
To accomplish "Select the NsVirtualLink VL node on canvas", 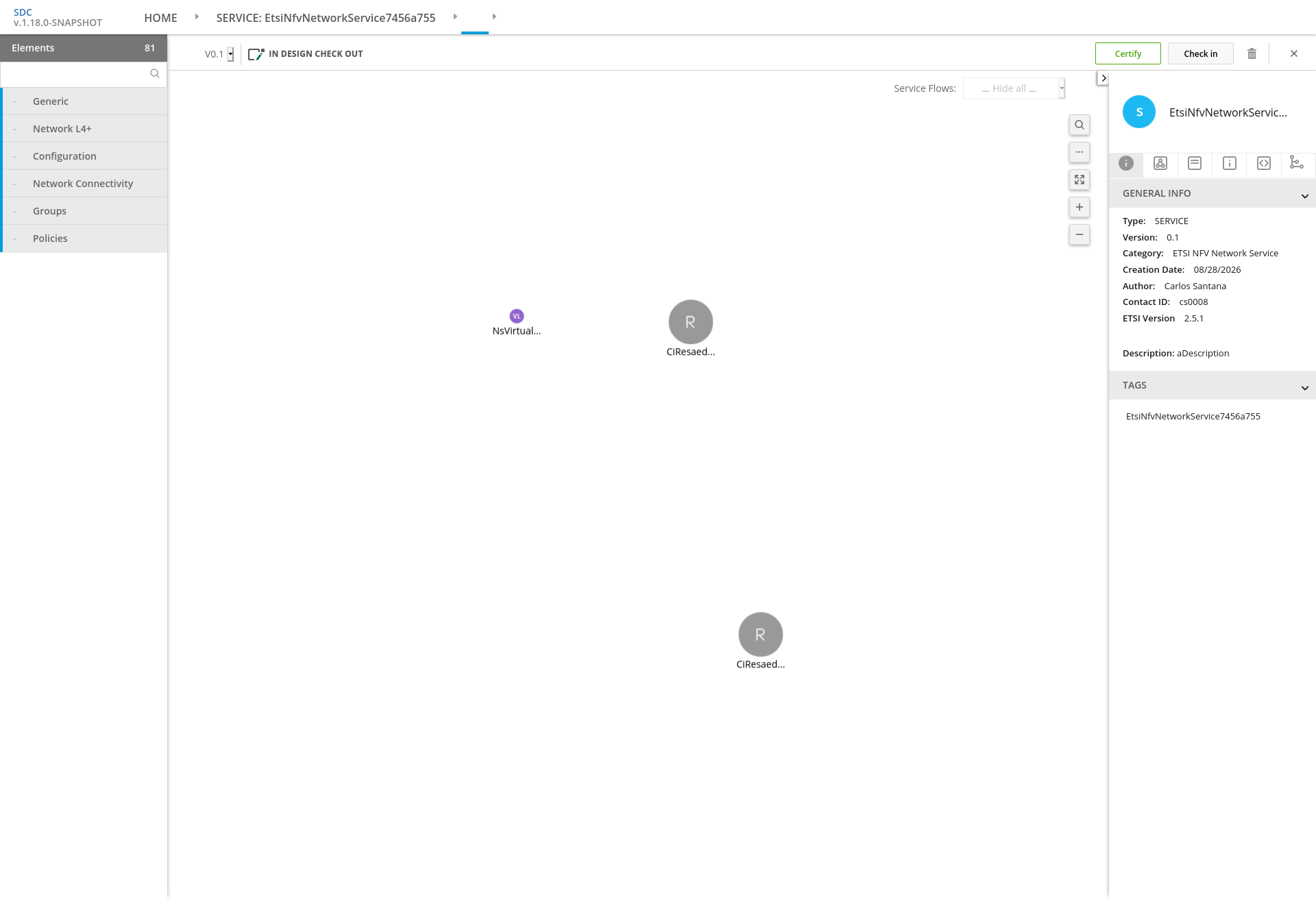I will (517, 316).
